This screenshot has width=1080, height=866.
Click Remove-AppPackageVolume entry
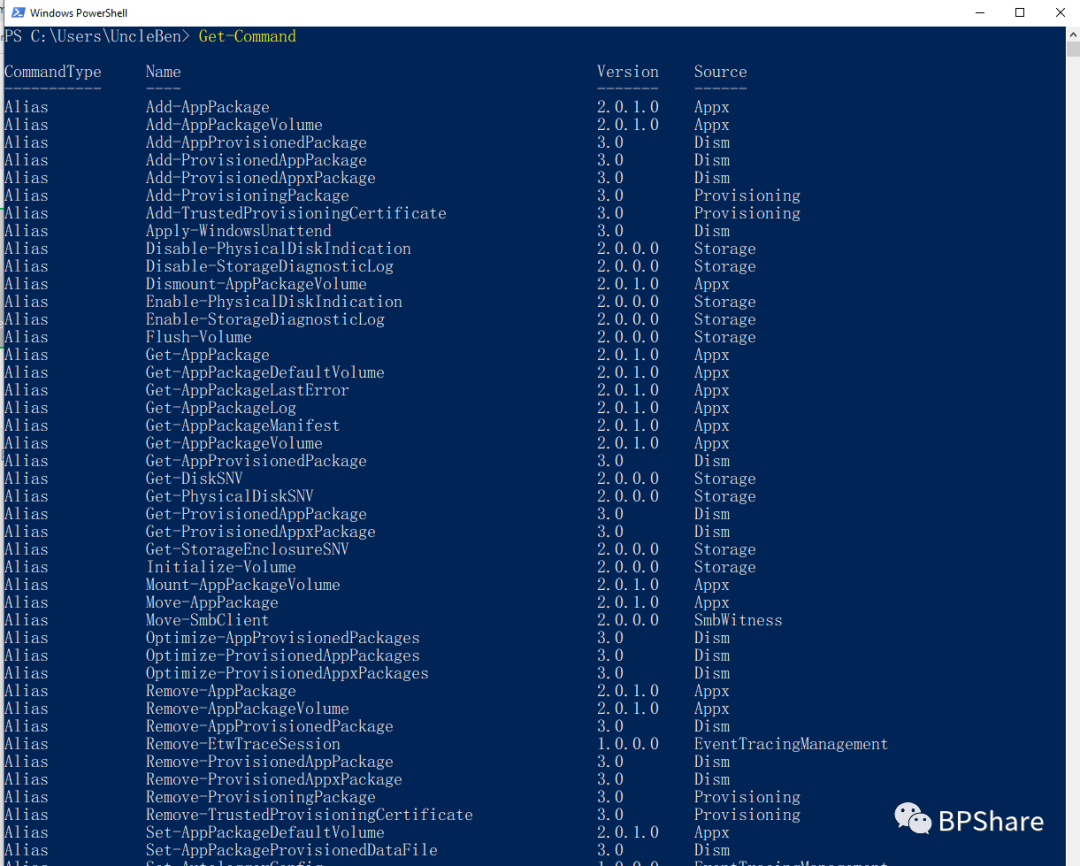(247, 708)
